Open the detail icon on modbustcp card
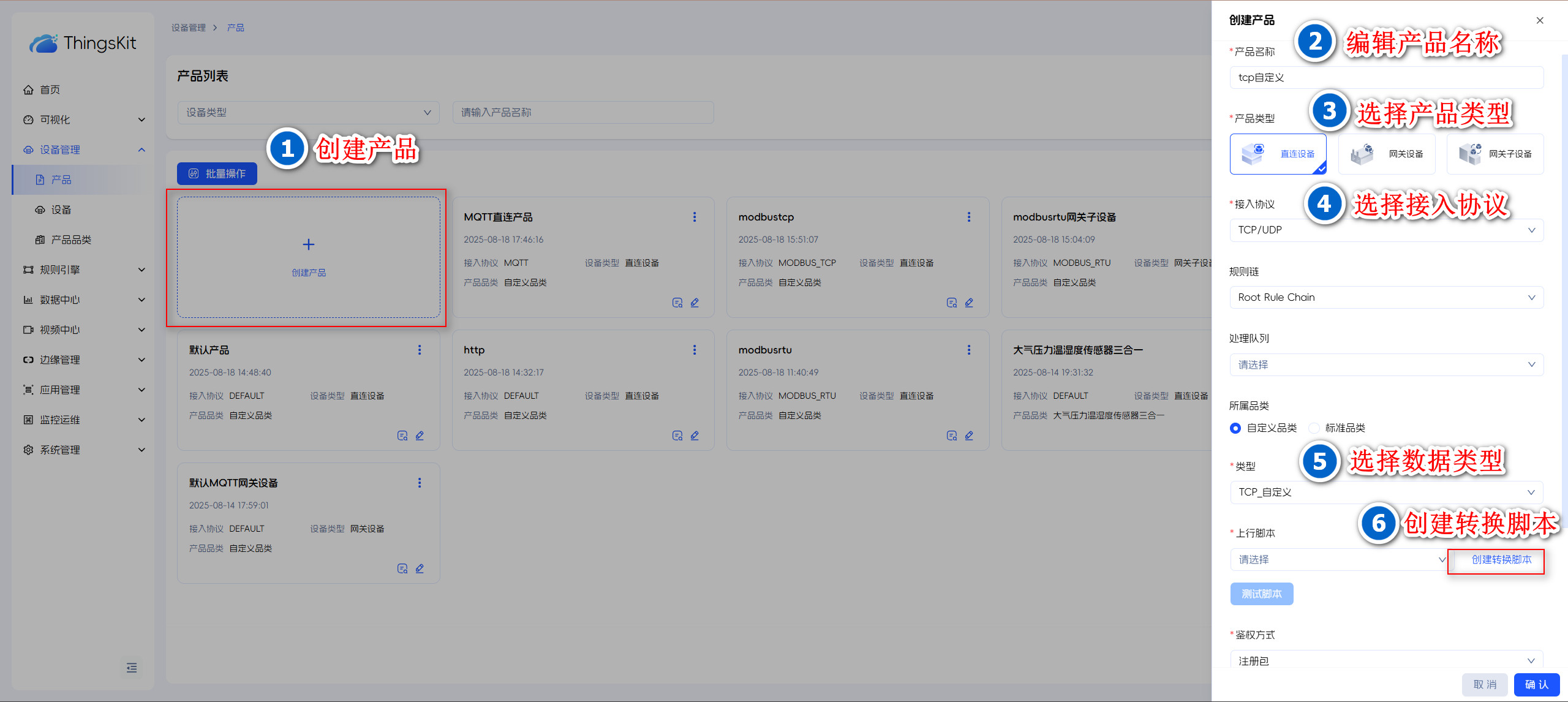The width and height of the screenshot is (1568, 702). pos(951,303)
